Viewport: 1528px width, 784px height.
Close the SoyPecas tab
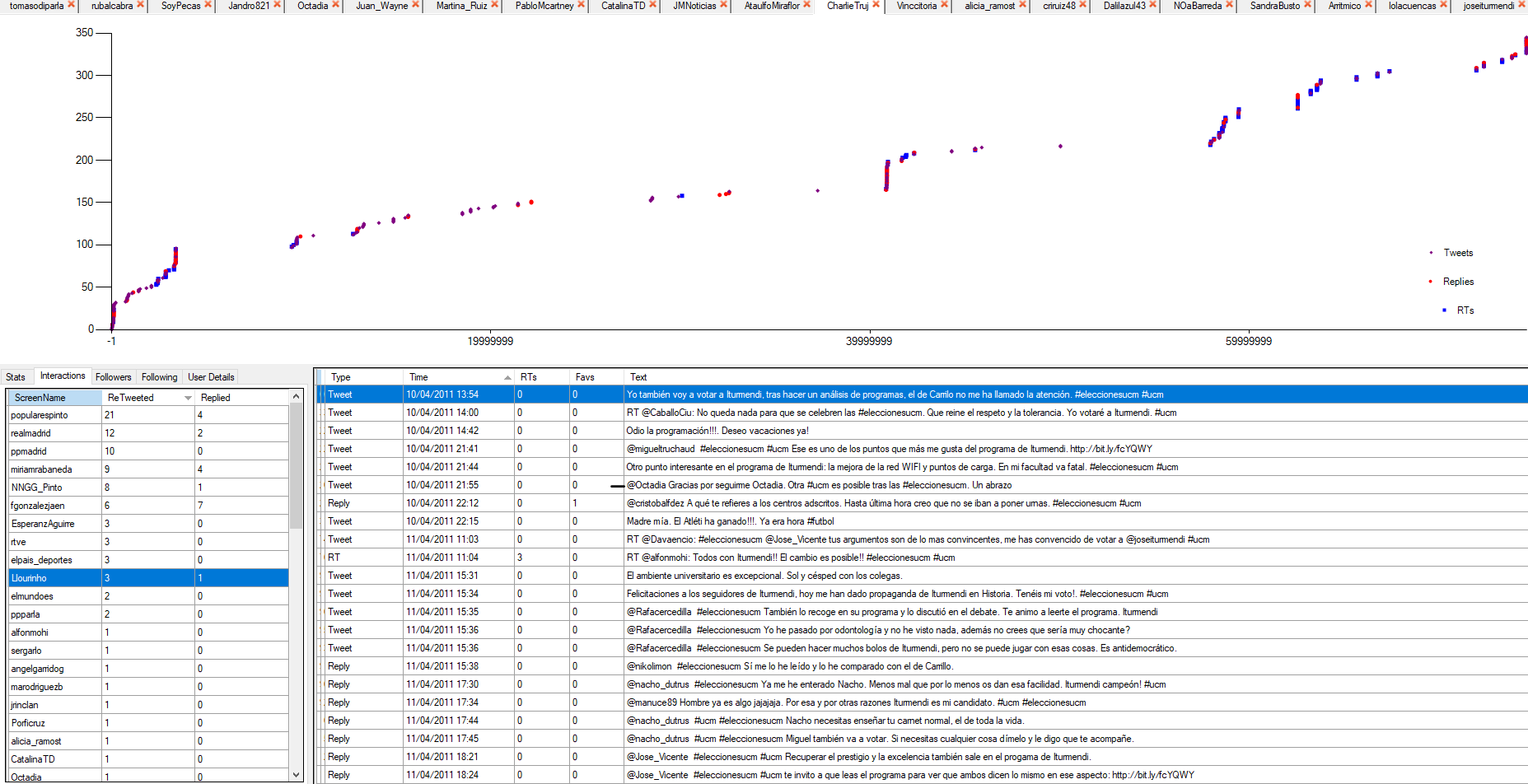click(208, 5)
